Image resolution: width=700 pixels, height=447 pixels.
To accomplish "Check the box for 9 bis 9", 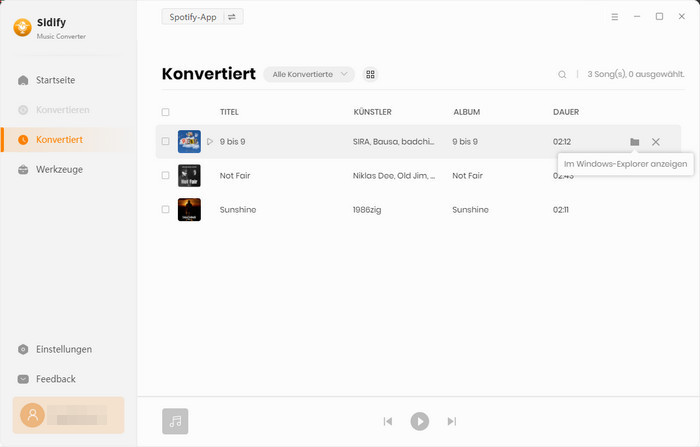I will tap(166, 142).
